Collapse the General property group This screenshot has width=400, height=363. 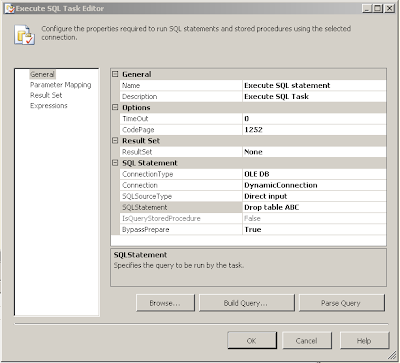[115, 74]
